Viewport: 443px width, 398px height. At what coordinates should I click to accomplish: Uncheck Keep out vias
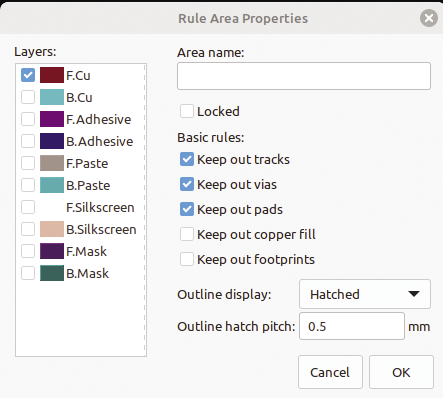(x=187, y=184)
